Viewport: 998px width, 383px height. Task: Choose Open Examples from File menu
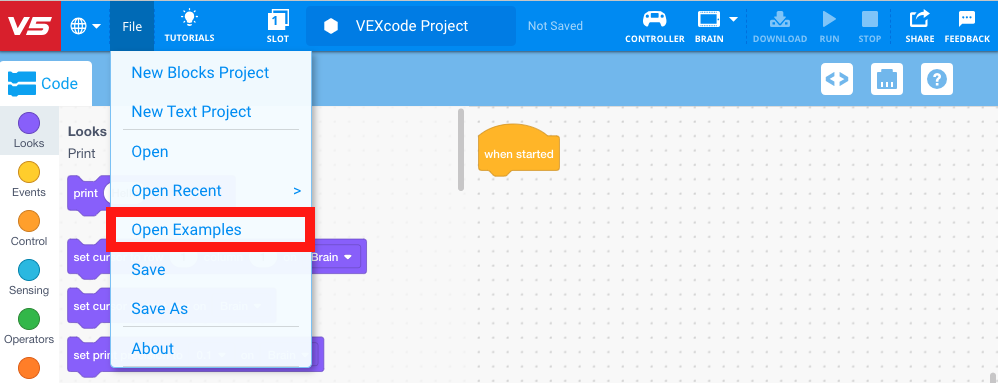186,230
